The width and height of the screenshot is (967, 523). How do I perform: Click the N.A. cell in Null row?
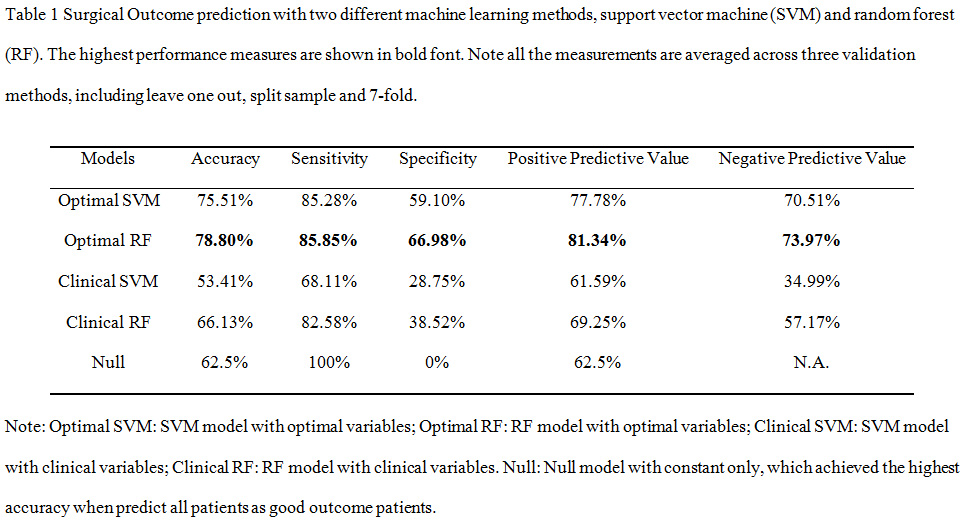click(x=812, y=361)
